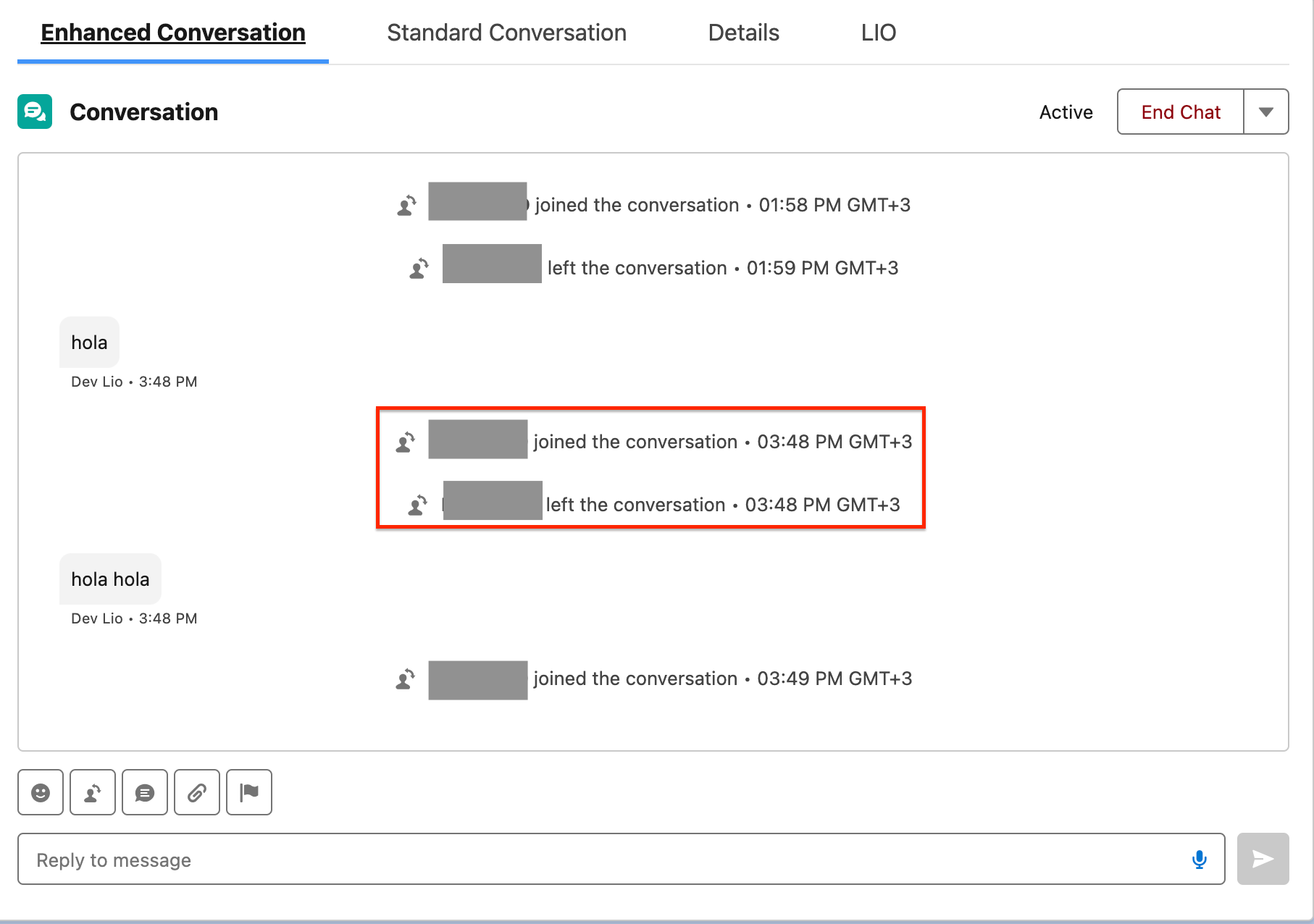The height and width of the screenshot is (924, 1314).
Task: Open quick text chat bubble icon
Action: click(x=145, y=792)
